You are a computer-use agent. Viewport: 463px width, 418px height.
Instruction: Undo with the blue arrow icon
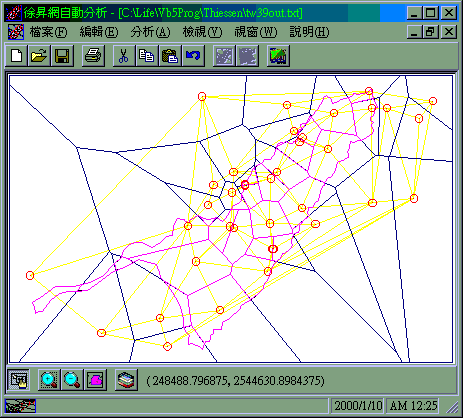pos(193,56)
